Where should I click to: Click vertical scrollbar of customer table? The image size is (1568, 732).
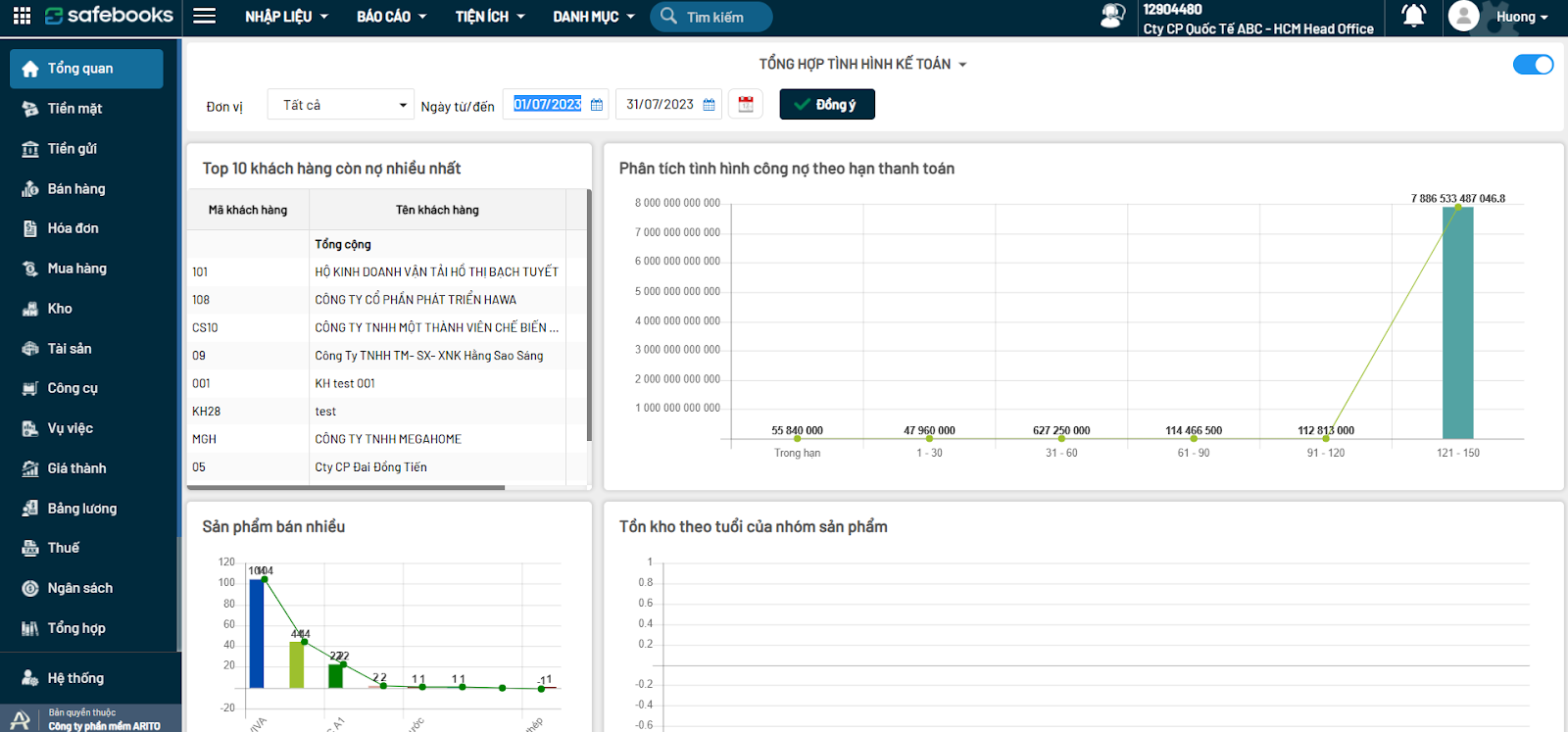point(589,314)
